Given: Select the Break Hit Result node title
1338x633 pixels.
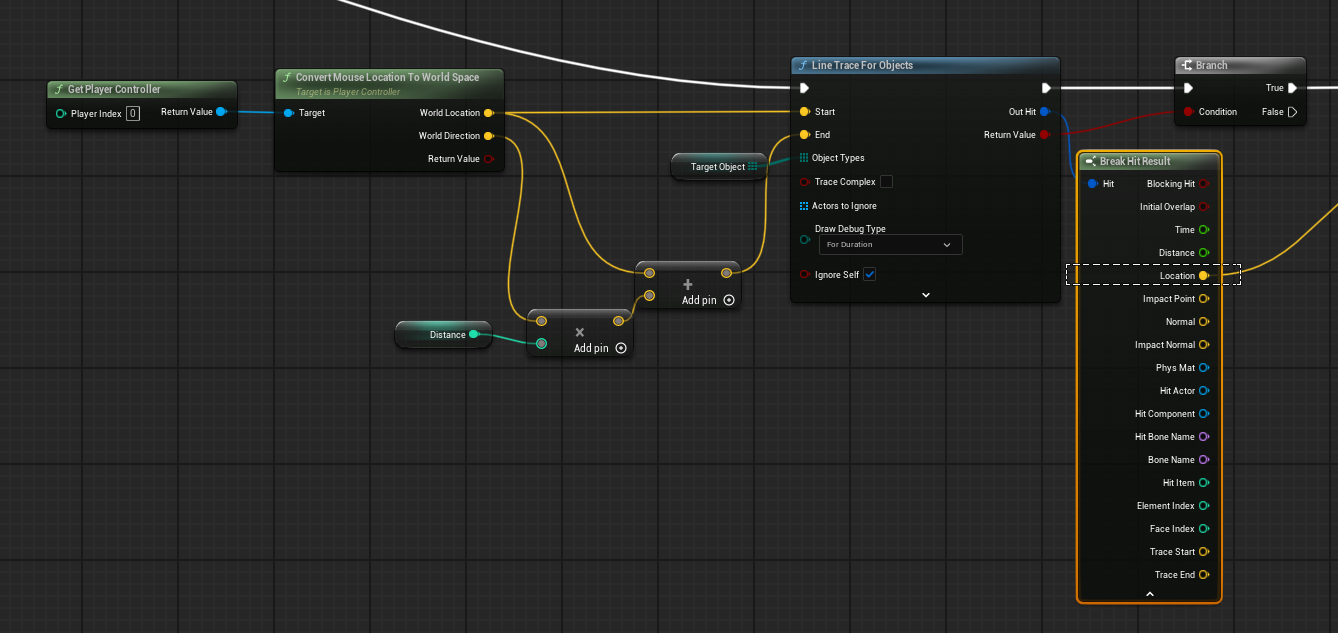Looking at the screenshot, I should click(1135, 161).
